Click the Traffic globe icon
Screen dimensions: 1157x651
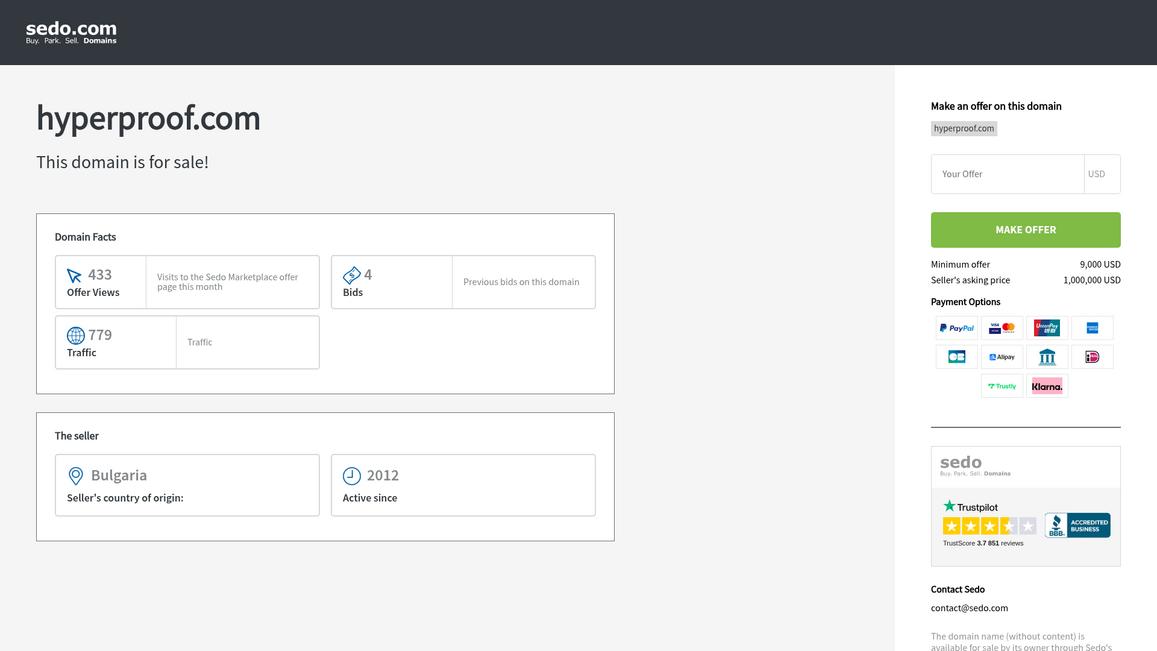[75, 336]
